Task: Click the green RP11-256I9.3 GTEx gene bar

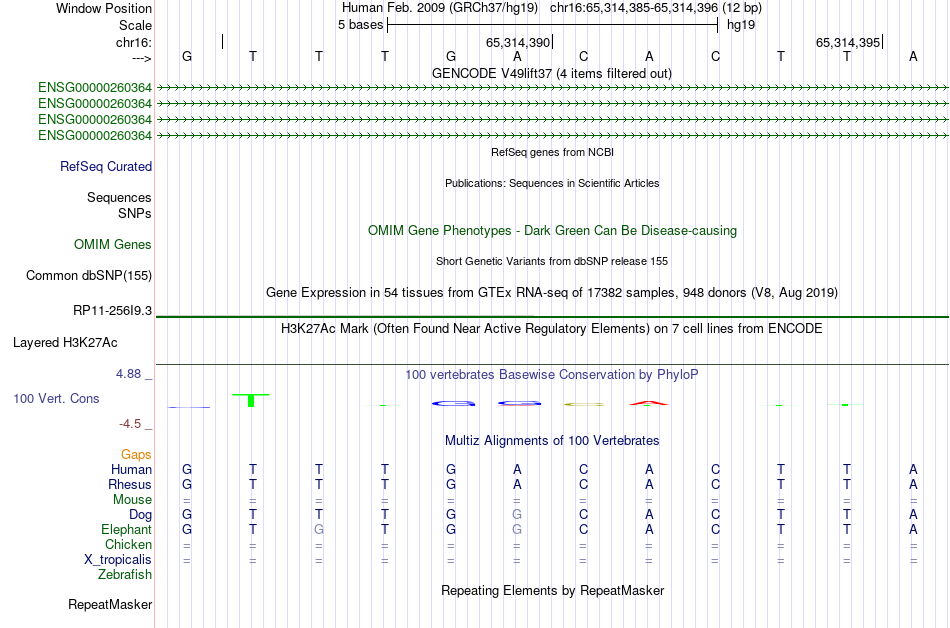Action: (x=552, y=317)
